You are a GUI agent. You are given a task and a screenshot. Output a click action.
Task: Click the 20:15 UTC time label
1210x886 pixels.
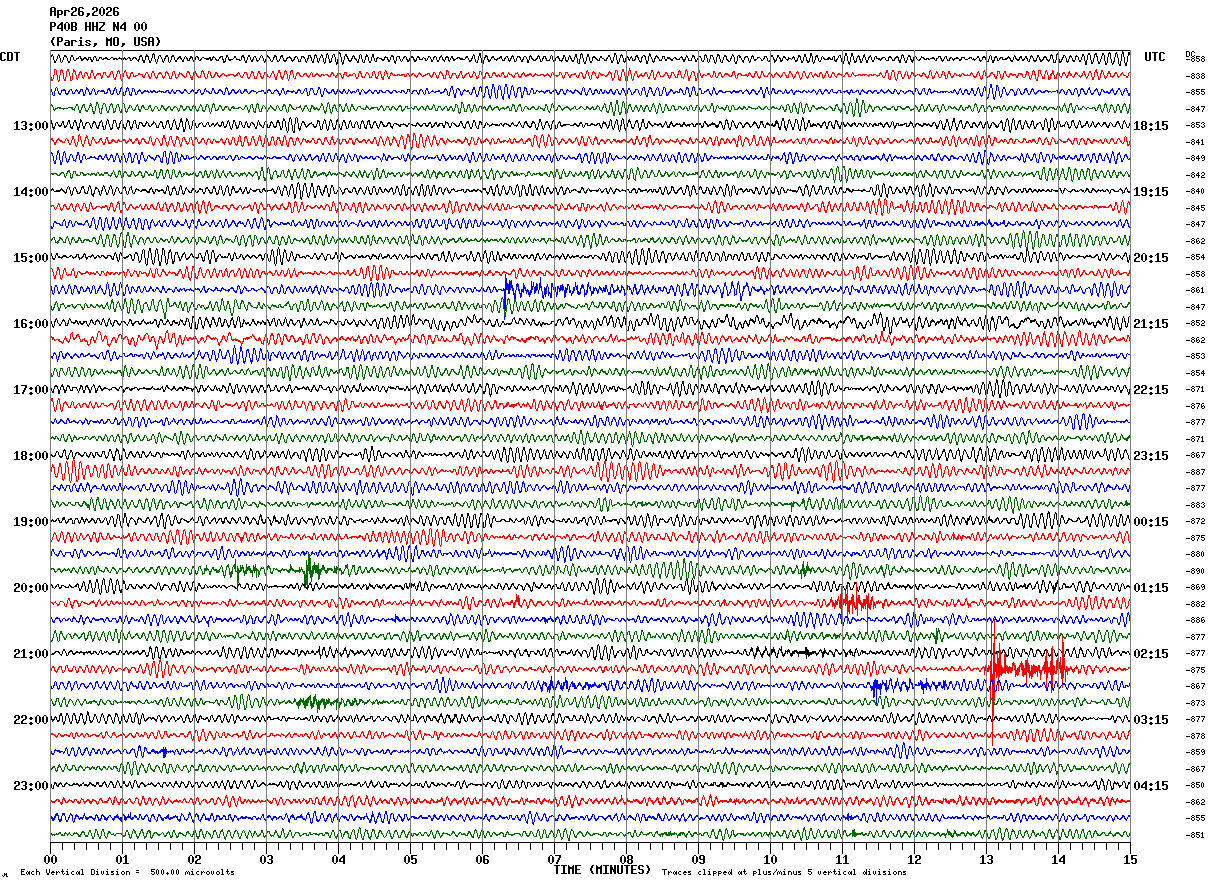pos(1151,258)
